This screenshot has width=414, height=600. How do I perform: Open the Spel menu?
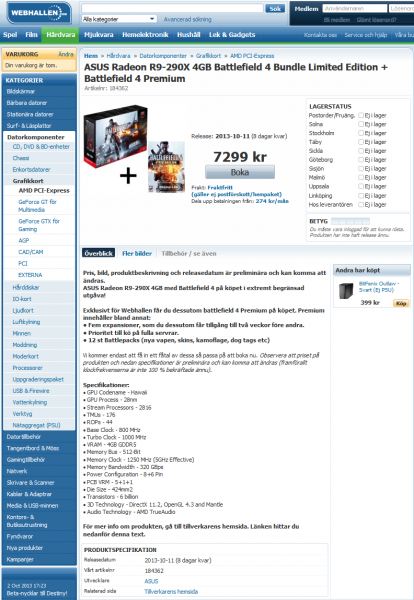point(10,35)
